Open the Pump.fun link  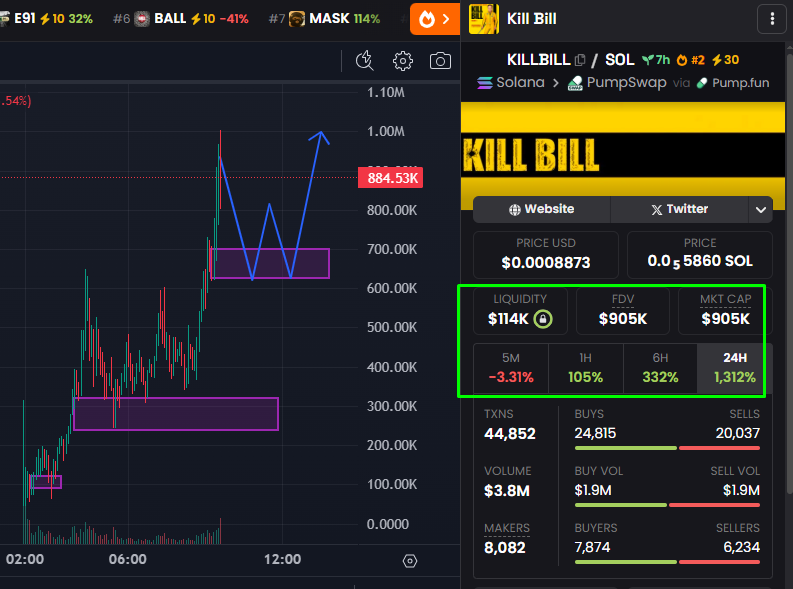point(733,83)
